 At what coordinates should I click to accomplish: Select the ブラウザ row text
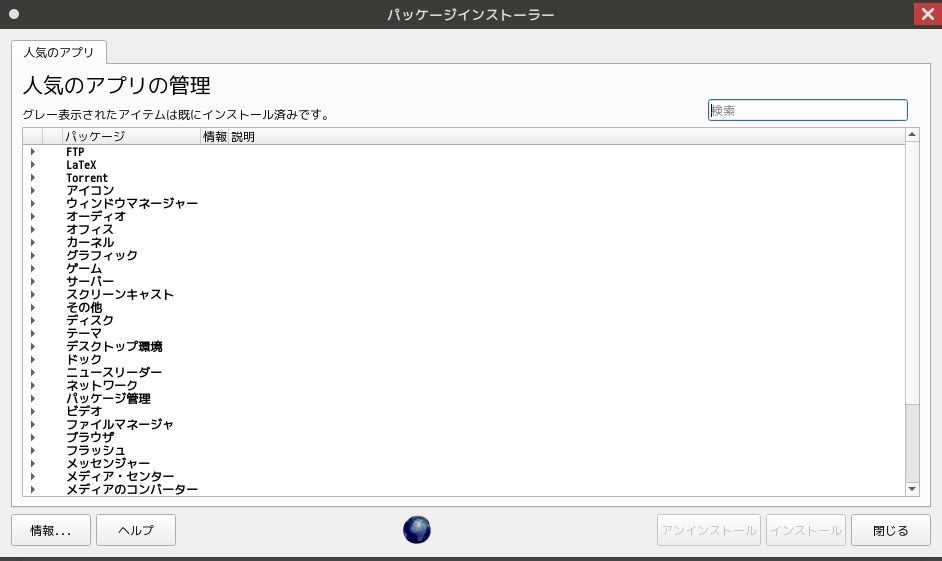(90, 437)
